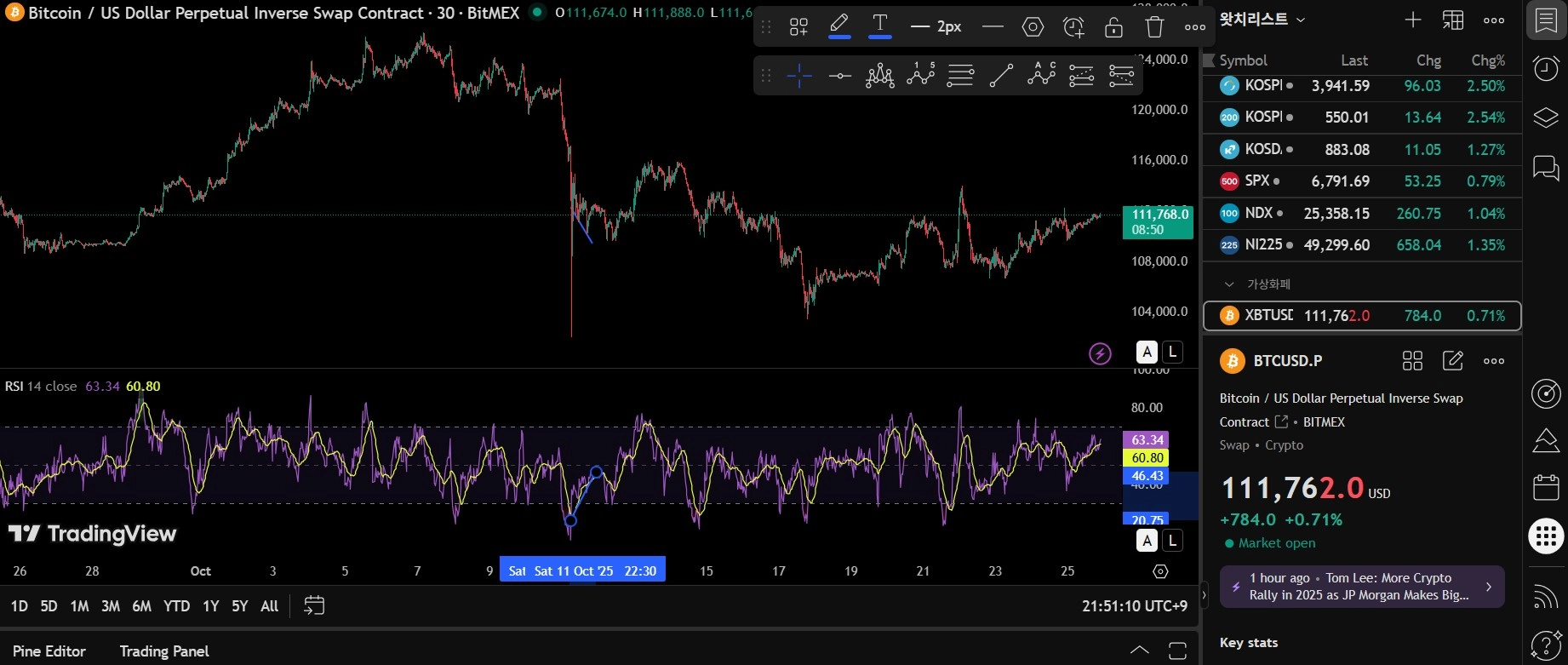The width and height of the screenshot is (1568, 665).
Task: Toggle the drawing lock icon
Action: [x=1113, y=27]
